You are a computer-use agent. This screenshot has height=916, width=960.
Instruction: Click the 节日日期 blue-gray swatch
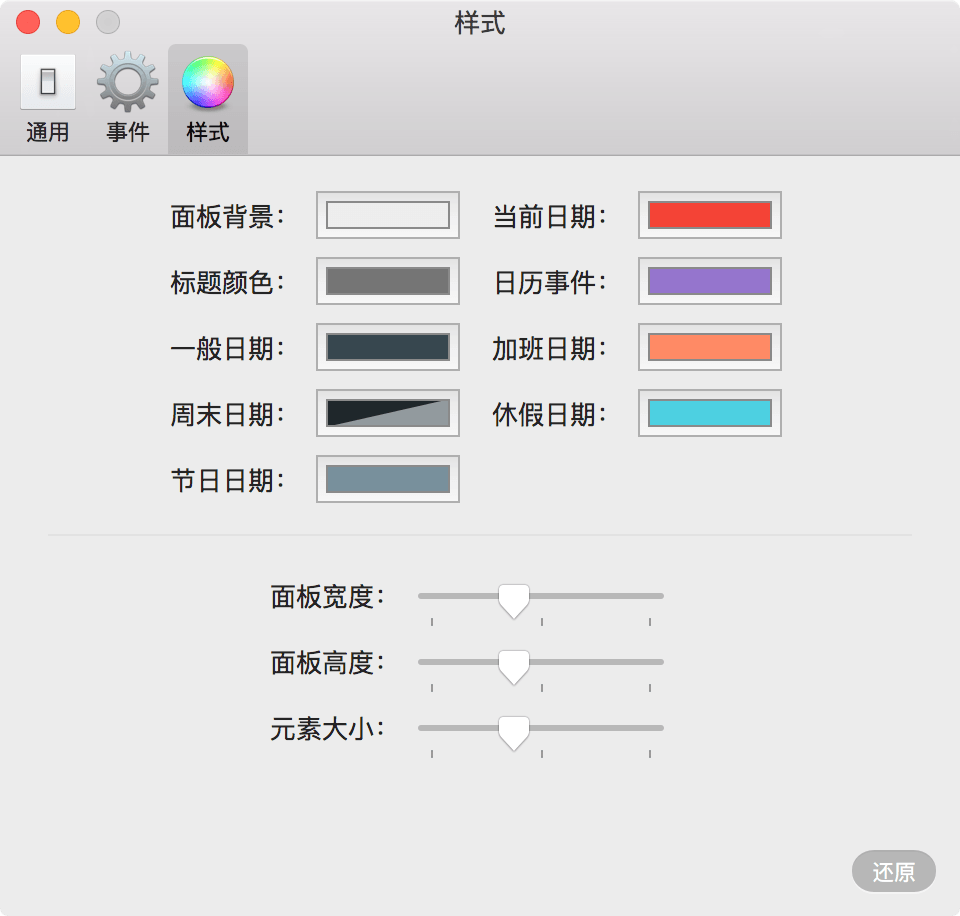(388, 479)
